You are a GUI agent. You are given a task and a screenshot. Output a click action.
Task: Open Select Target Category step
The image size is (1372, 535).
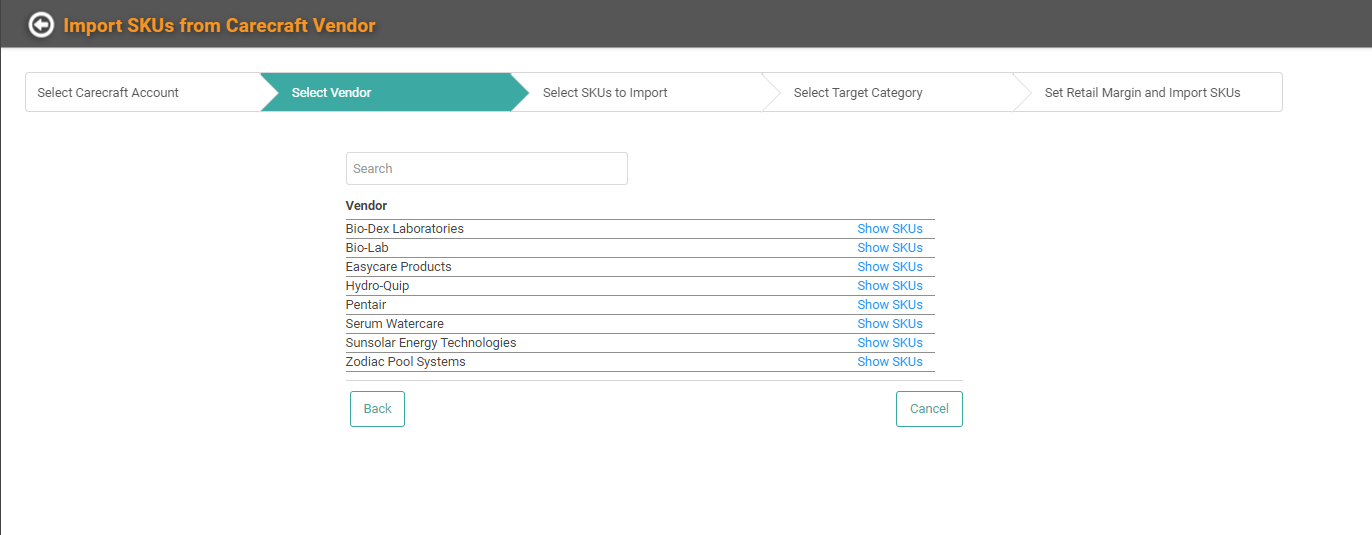point(888,92)
